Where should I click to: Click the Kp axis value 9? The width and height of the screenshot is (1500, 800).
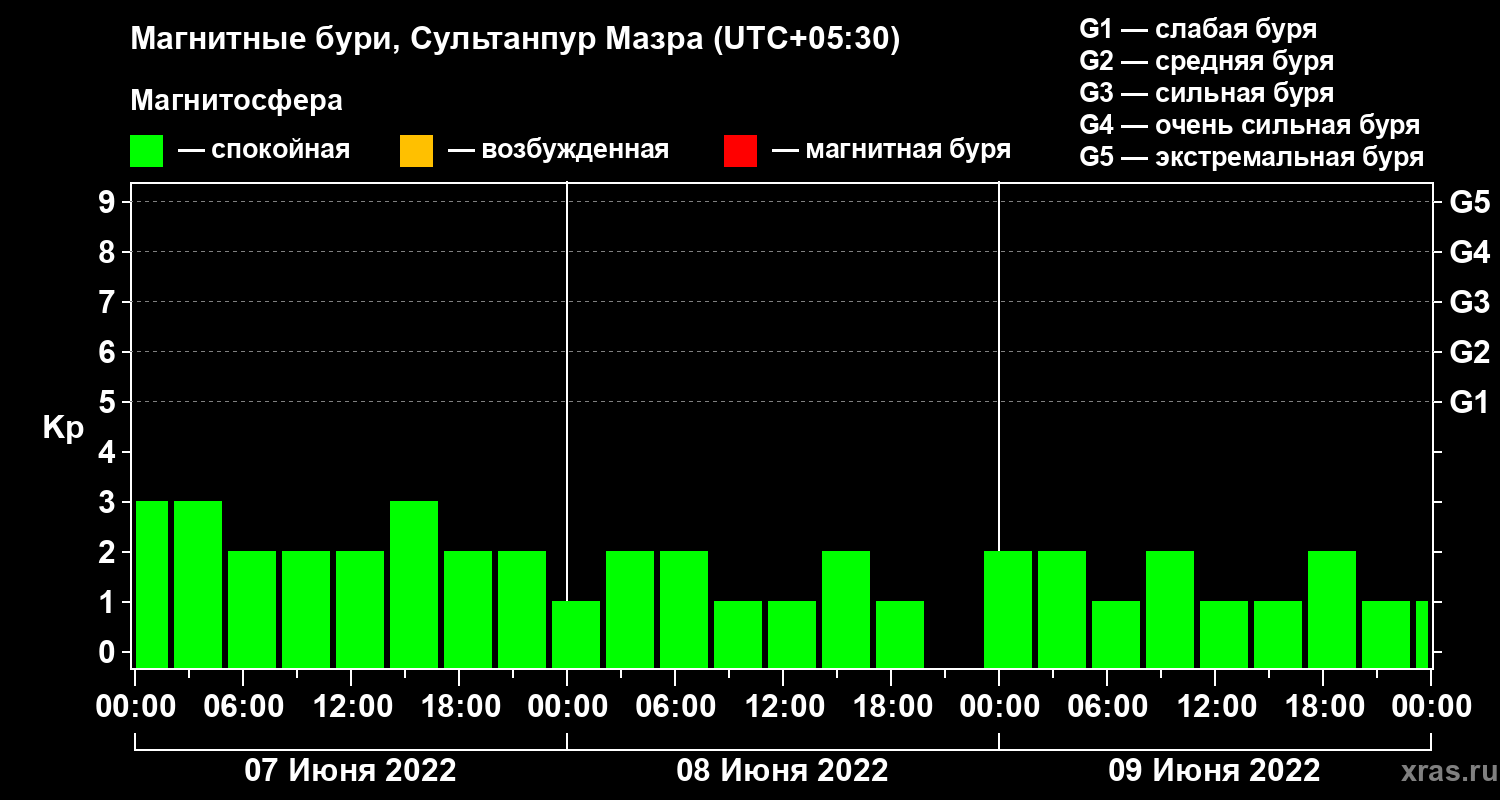[x=109, y=202]
